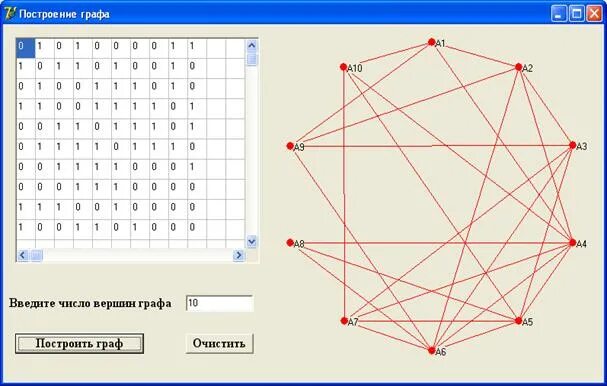The image size is (607, 386).
Task: Click graph vertex A7
Action: [344, 321]
